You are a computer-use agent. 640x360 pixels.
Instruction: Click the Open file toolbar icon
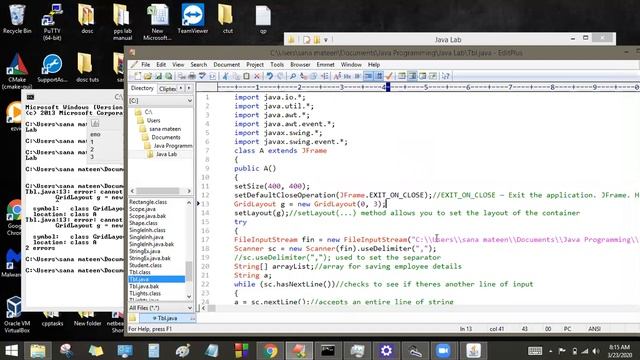coord(147,76)
